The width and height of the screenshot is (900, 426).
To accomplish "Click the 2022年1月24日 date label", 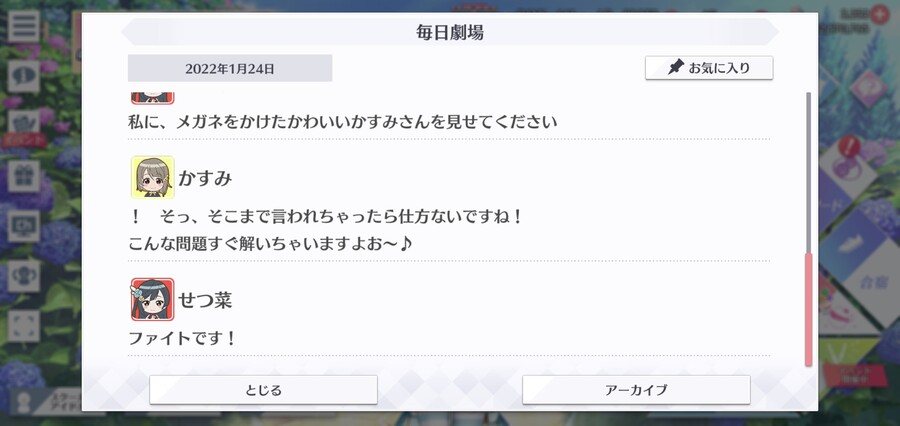I will click(x=230, y=68).
